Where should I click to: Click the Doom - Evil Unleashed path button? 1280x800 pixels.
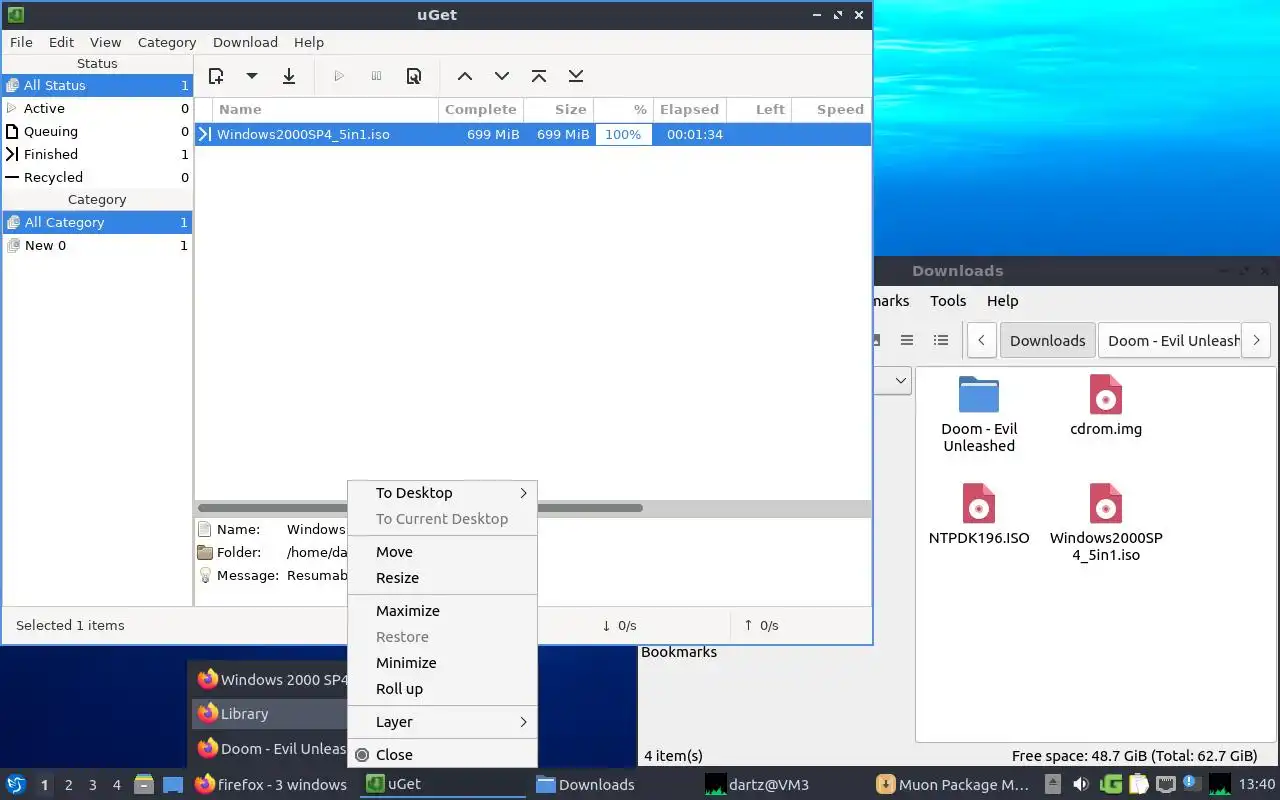[1169, 340]
